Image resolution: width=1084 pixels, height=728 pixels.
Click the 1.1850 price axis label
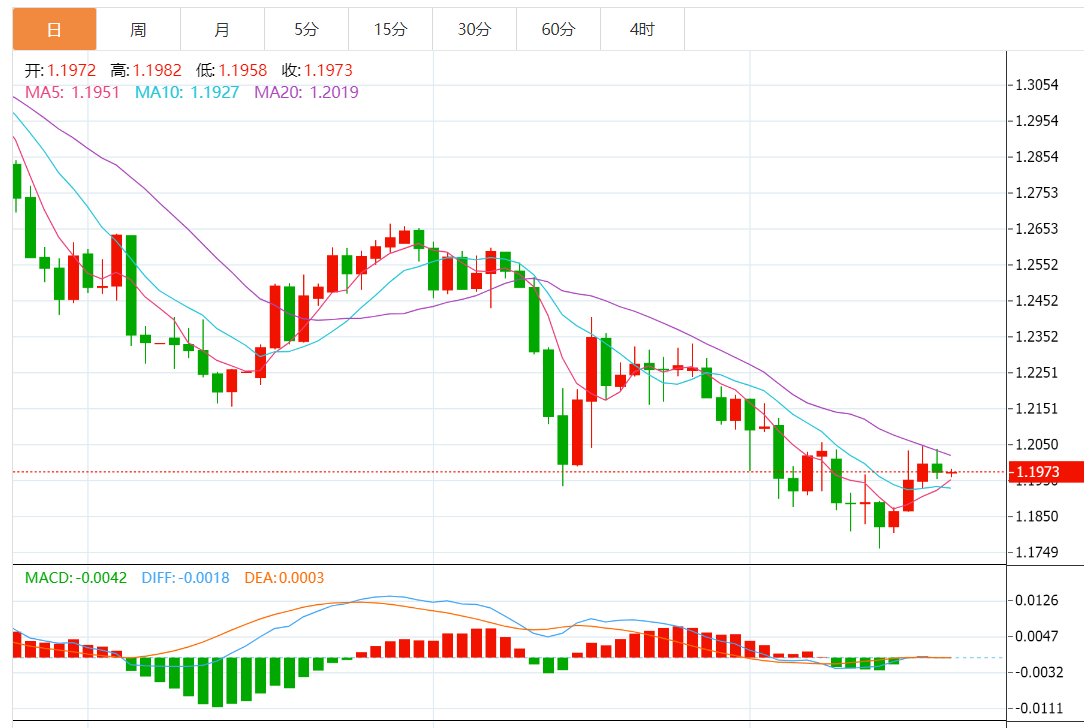[1036, 516]
